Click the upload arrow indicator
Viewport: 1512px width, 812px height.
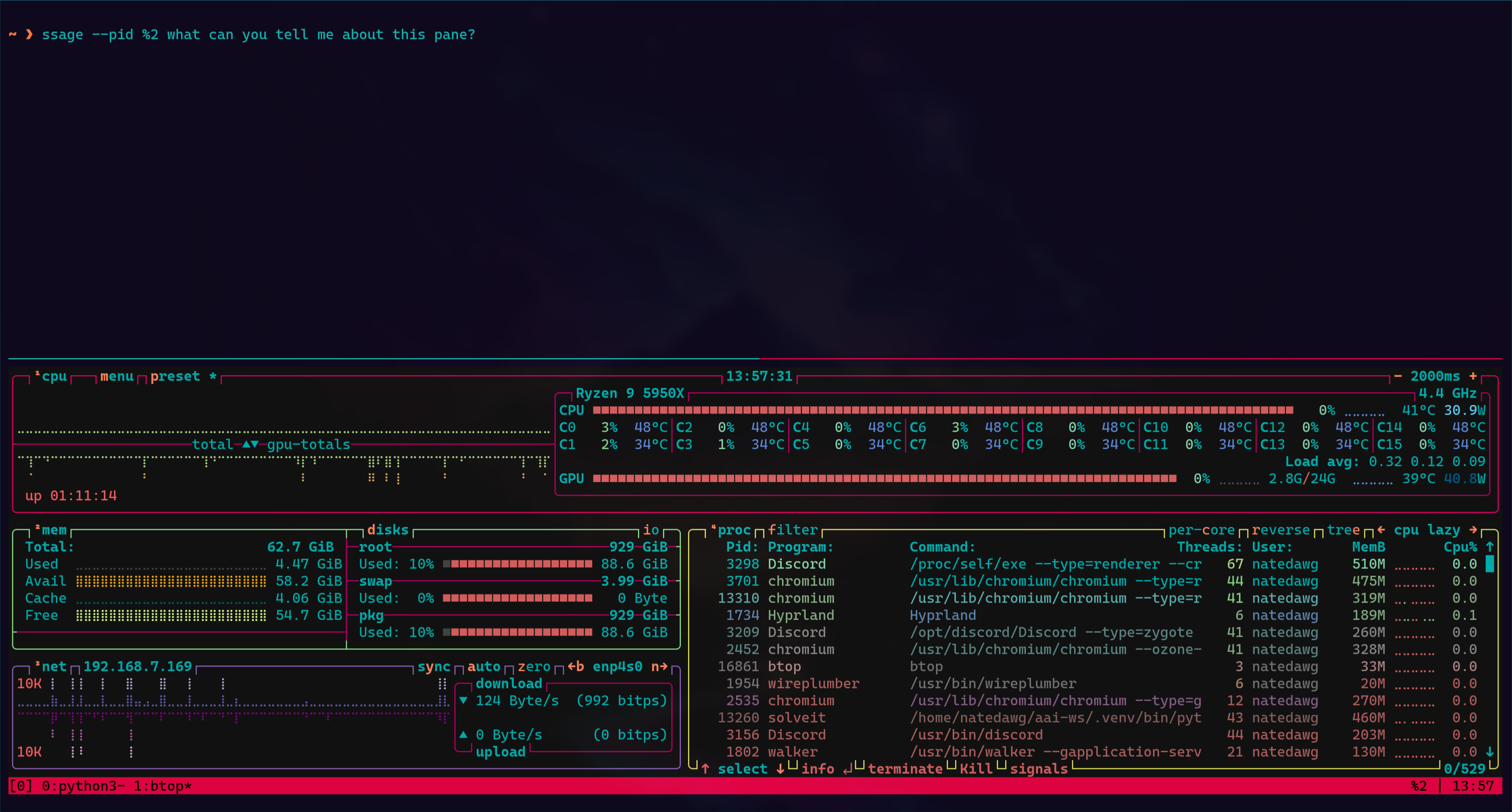[464, 735]
